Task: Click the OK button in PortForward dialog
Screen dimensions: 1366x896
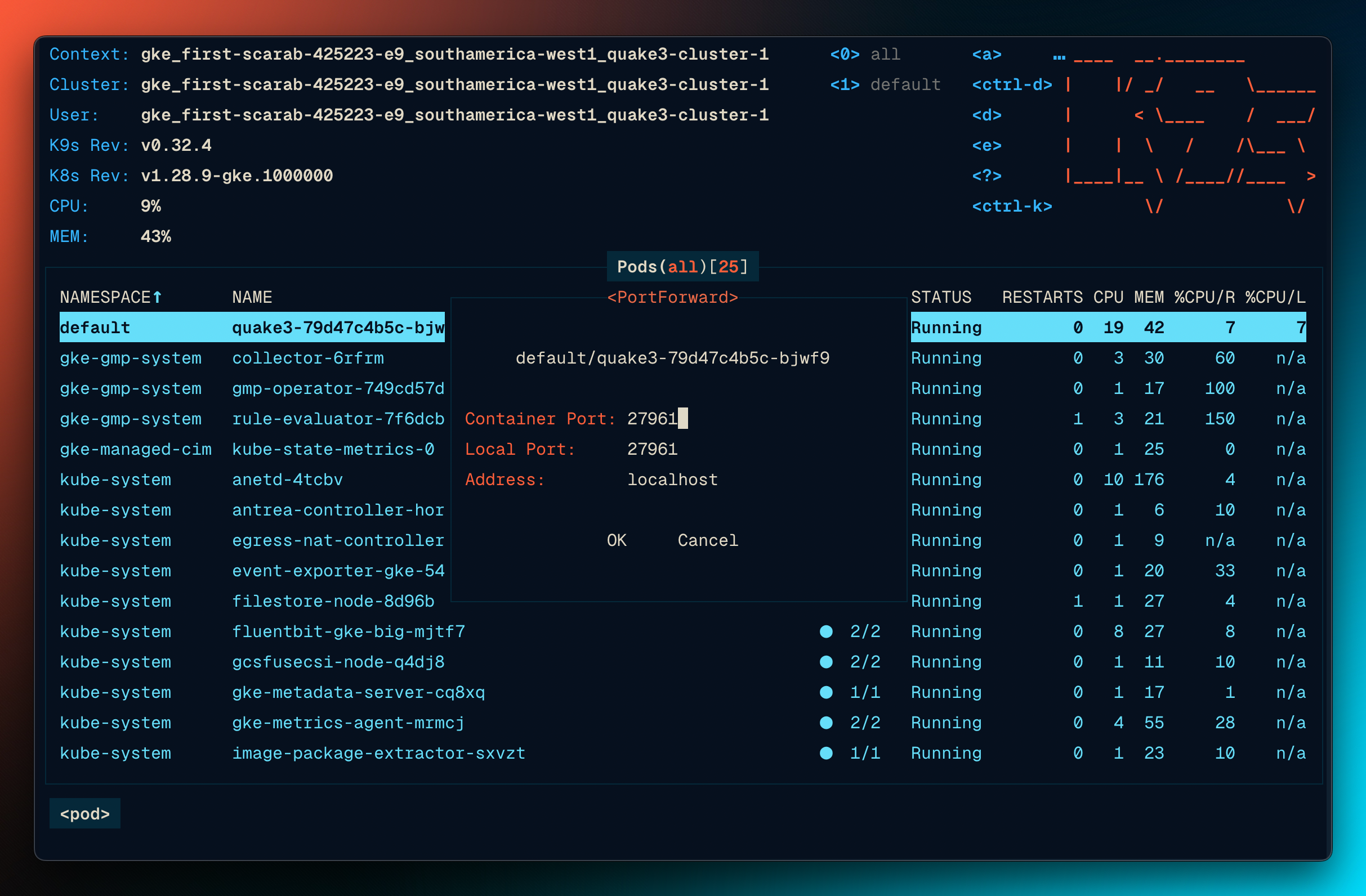Action: click(617, 540)
